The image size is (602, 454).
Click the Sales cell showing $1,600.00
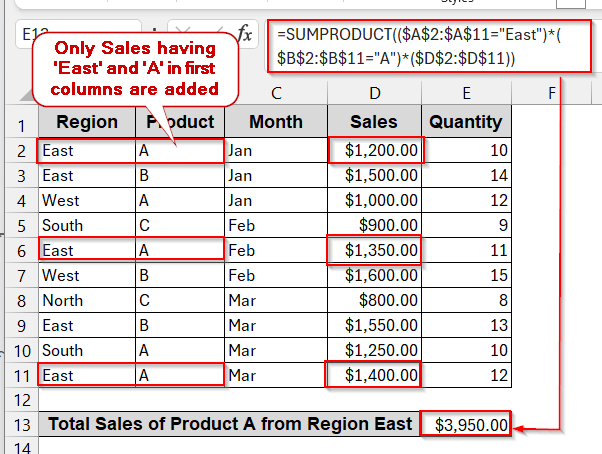pyautogui.click(x=374, y=275)
